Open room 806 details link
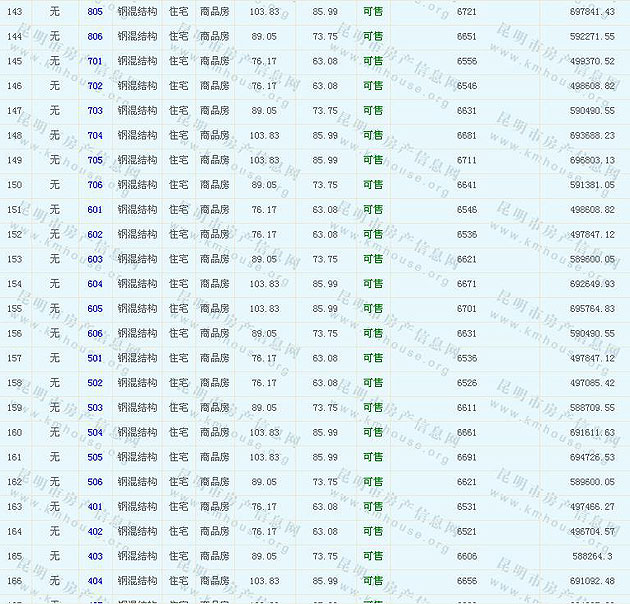Screen dimensions: 630x604 pyautogui.click(x=95, y=36)
